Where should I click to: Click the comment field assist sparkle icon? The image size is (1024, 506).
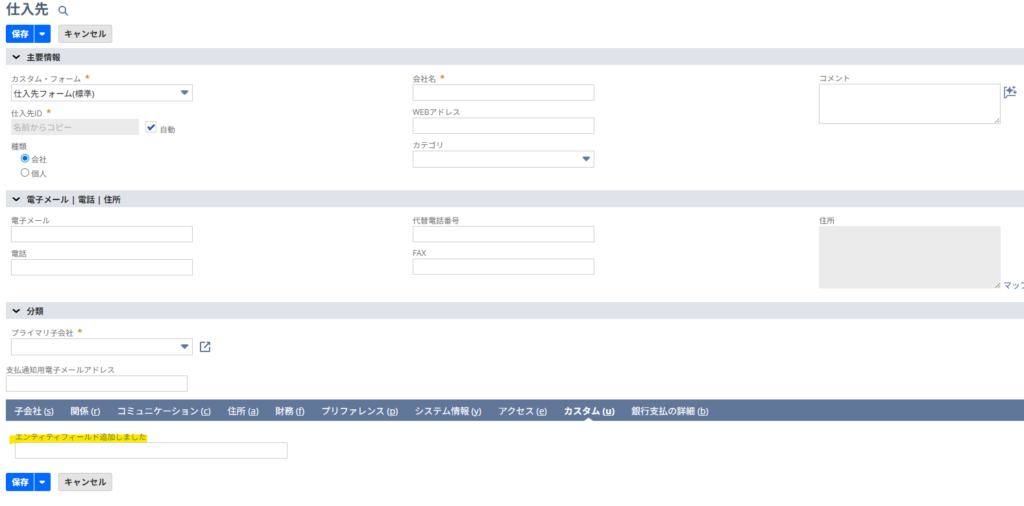pyautogui.click(x=1009, y=92)
